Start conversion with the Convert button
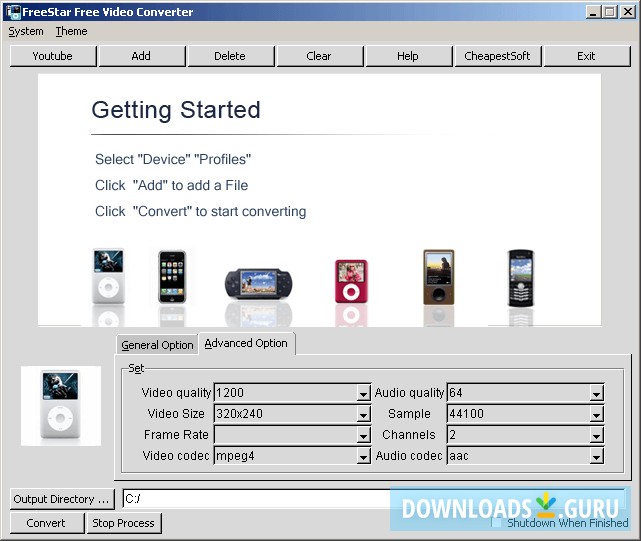Viewport: 641px width, 541px height. (x=46, y=523)
